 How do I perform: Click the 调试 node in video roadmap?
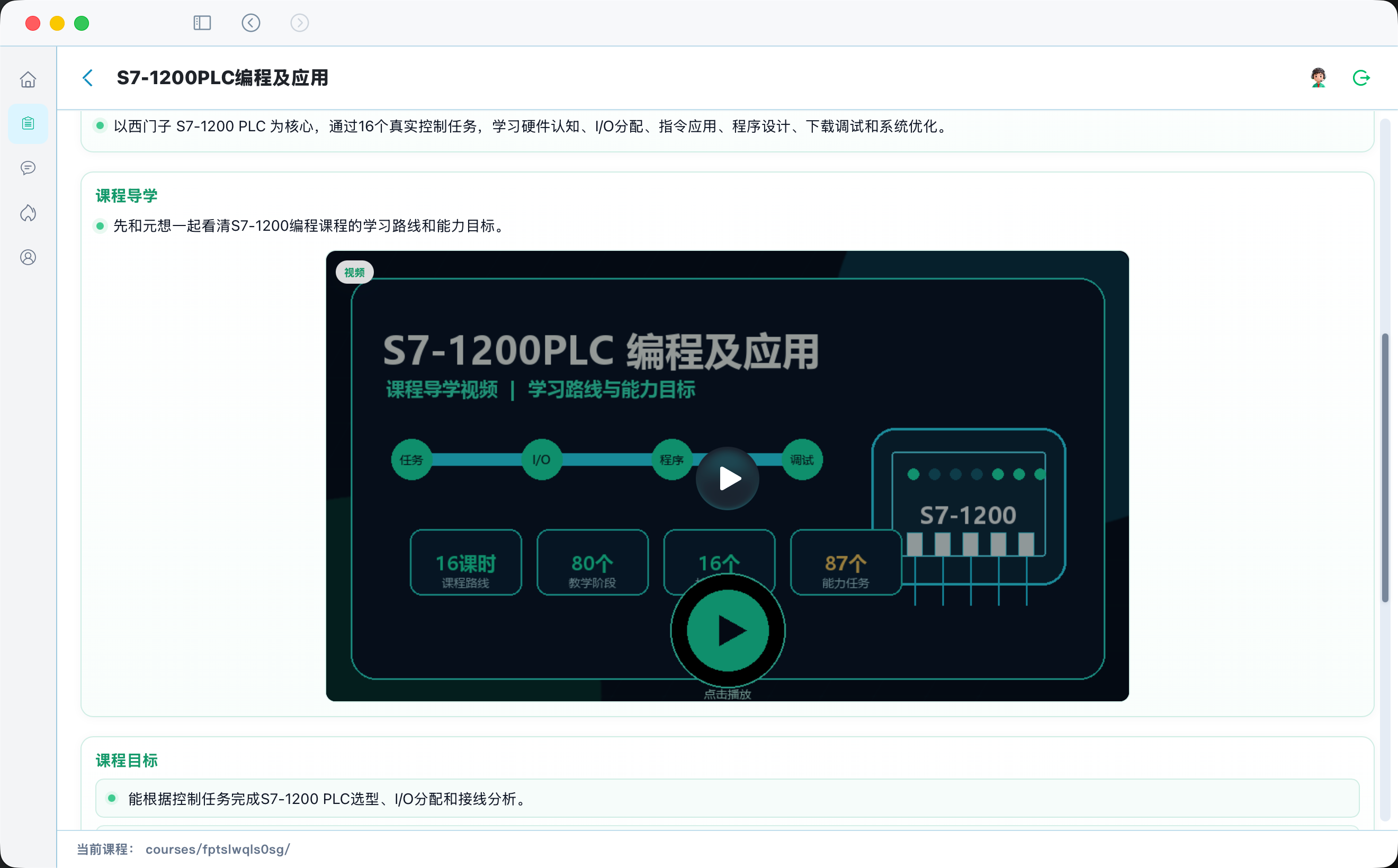coord(802,459)
